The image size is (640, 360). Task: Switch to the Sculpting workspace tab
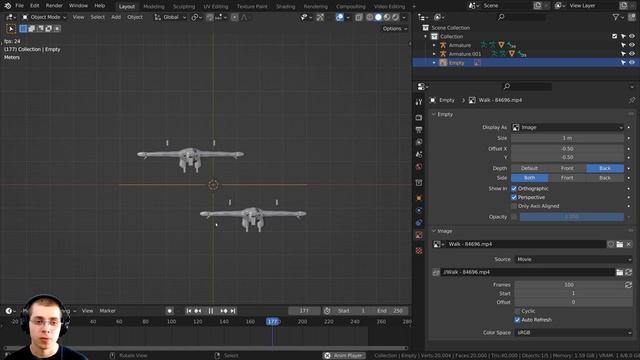(184, 7)
